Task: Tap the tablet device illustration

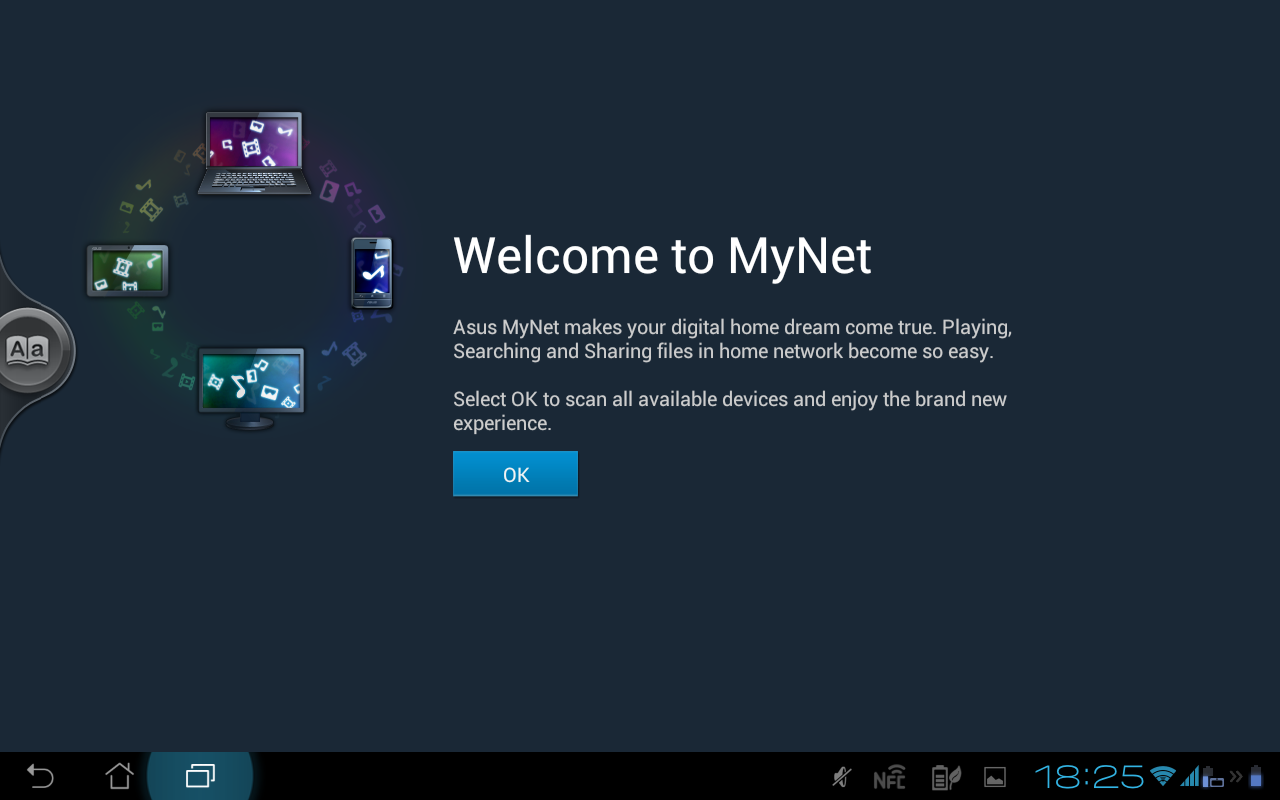Action: tap(127, 270)
